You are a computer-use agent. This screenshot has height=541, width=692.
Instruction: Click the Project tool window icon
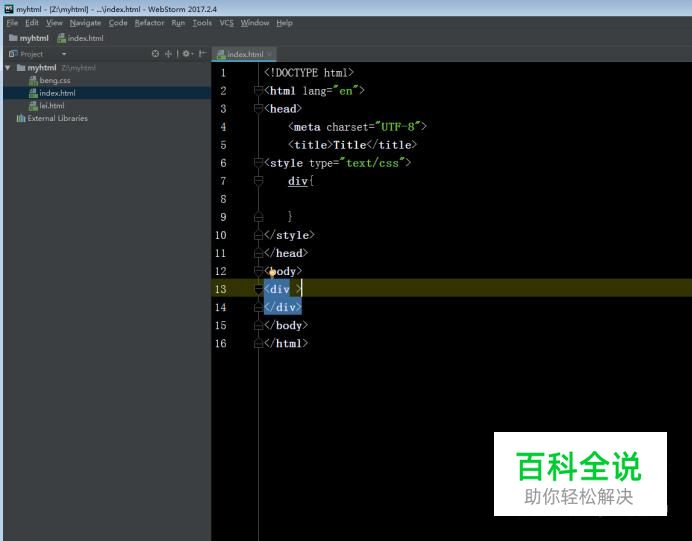pos(13,54)
